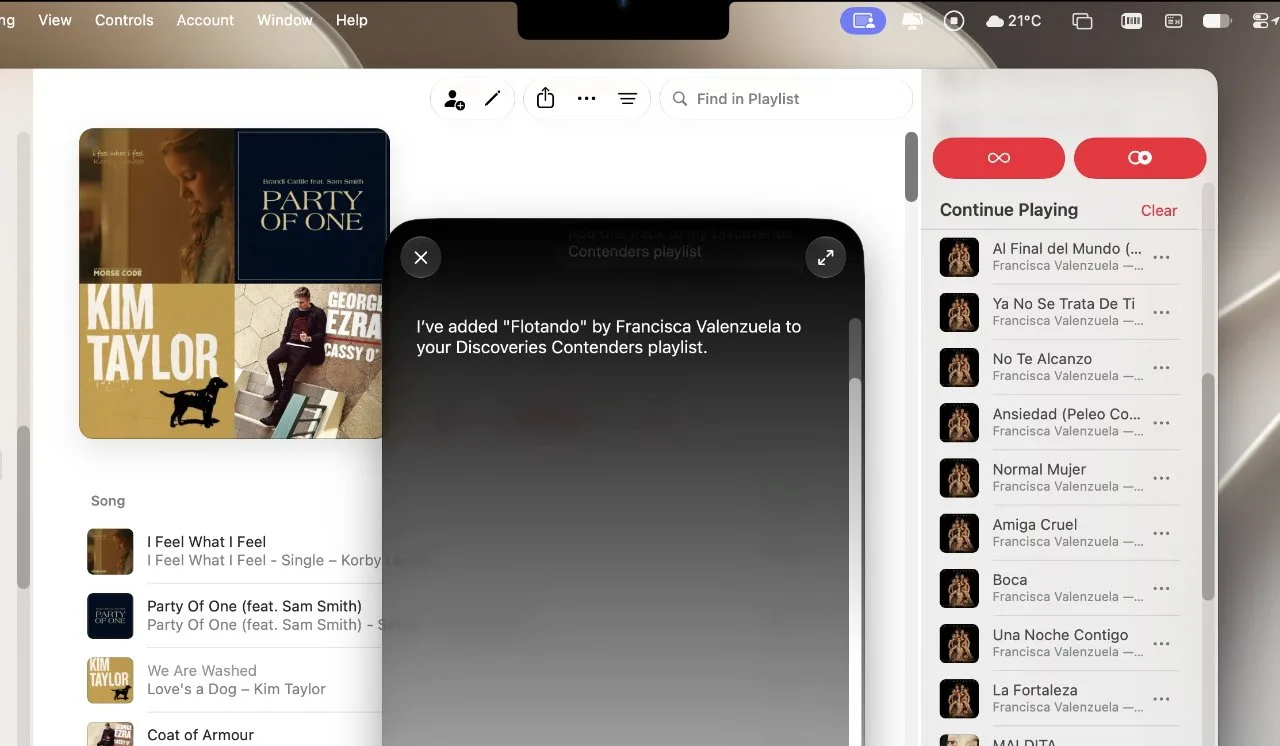Click the weather 21°C menu bar item

tap(1014, 20)
